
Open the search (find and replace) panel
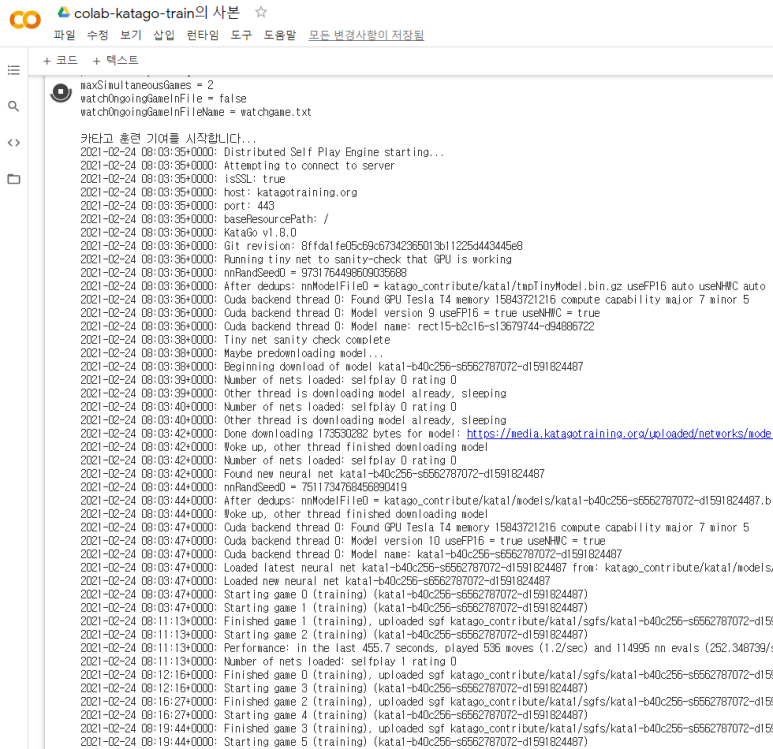14,106
